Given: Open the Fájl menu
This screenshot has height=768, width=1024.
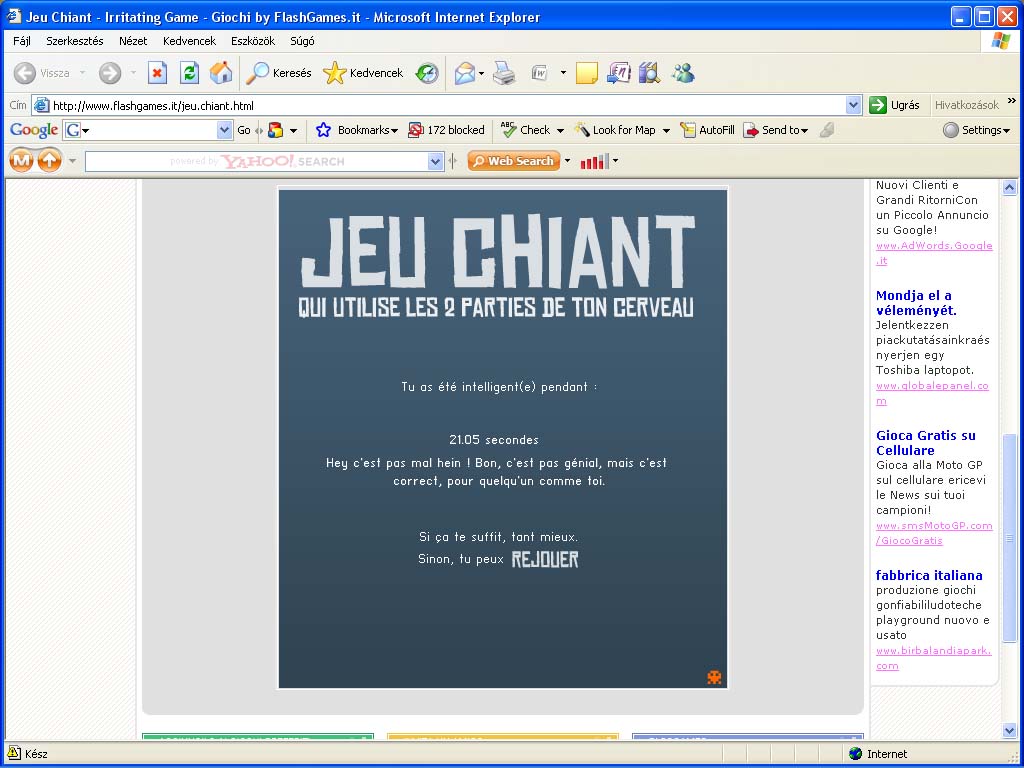Looking at the screenshot, I should [22, 40].
